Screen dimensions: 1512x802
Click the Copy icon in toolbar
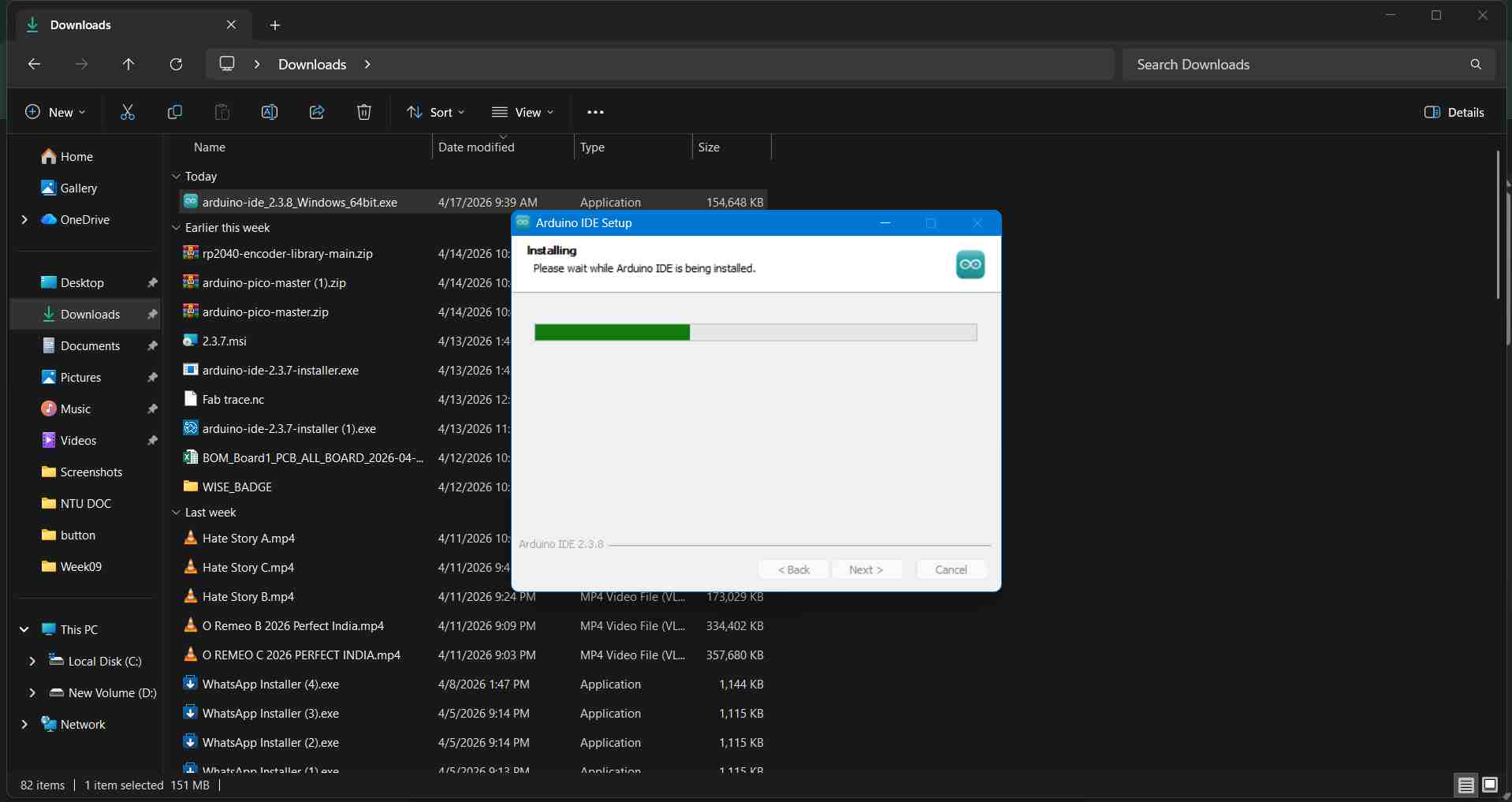pyautogui.click(x=175, y=112)
